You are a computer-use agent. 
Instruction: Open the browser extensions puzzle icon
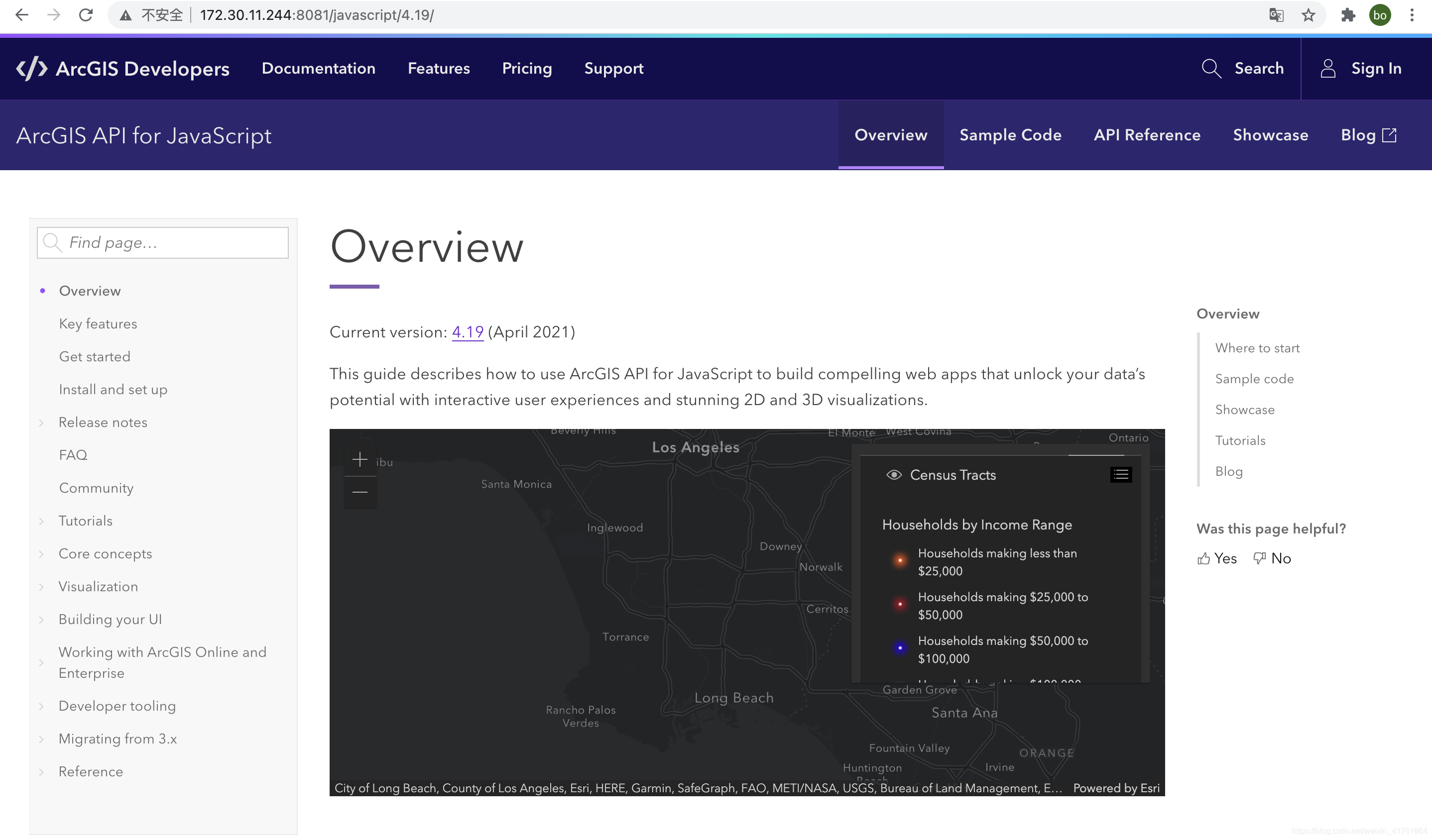(x=1348, y=15)
